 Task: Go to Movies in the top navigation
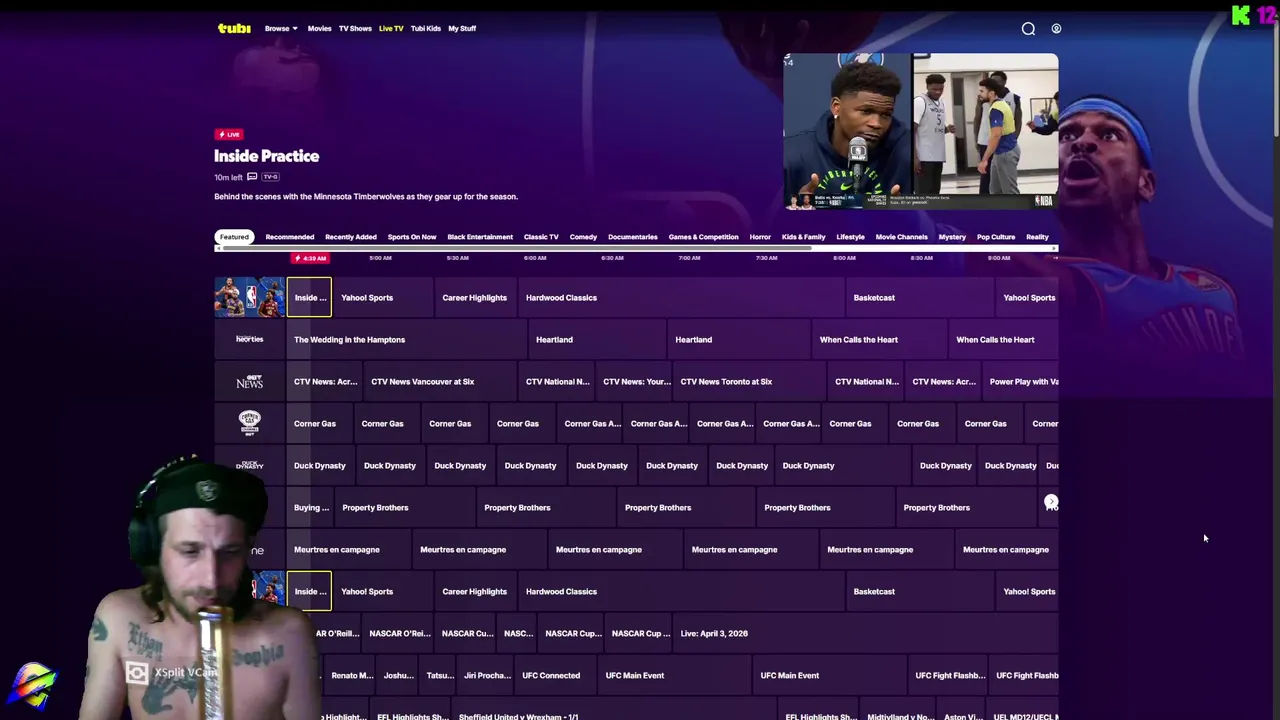point(319,28)
